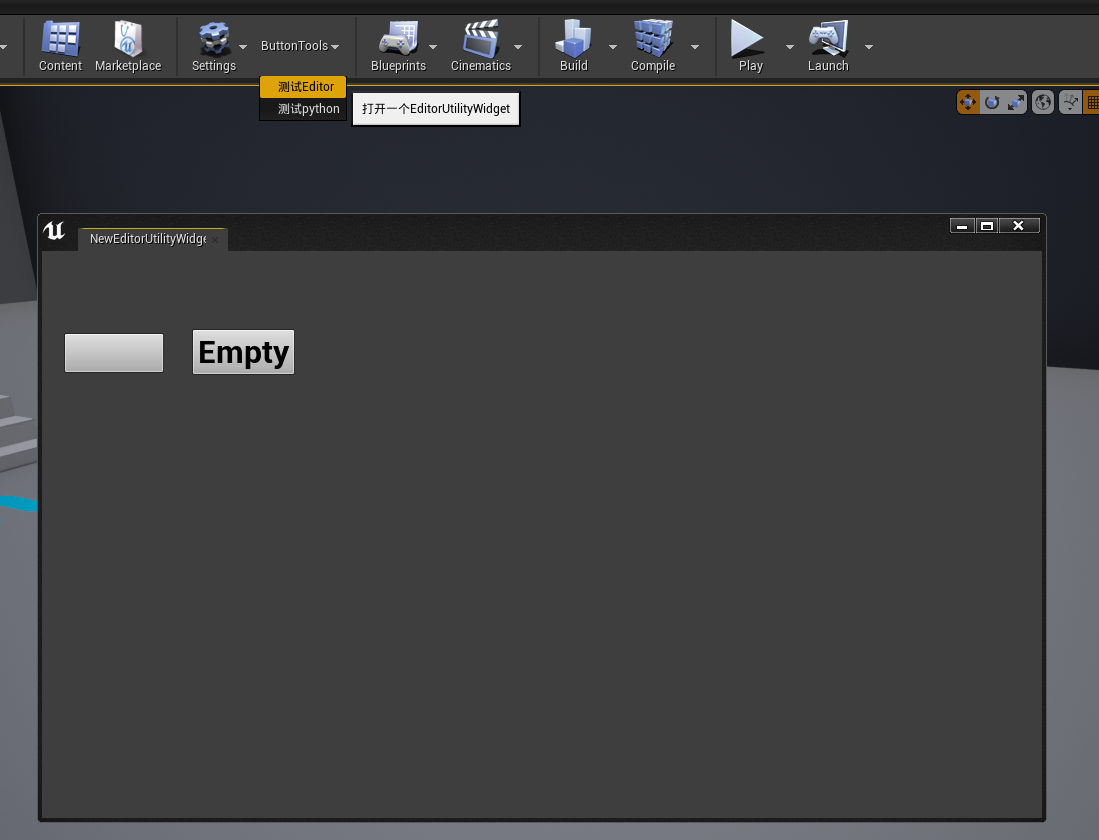Minimize the widget window

tap(962, 226)
